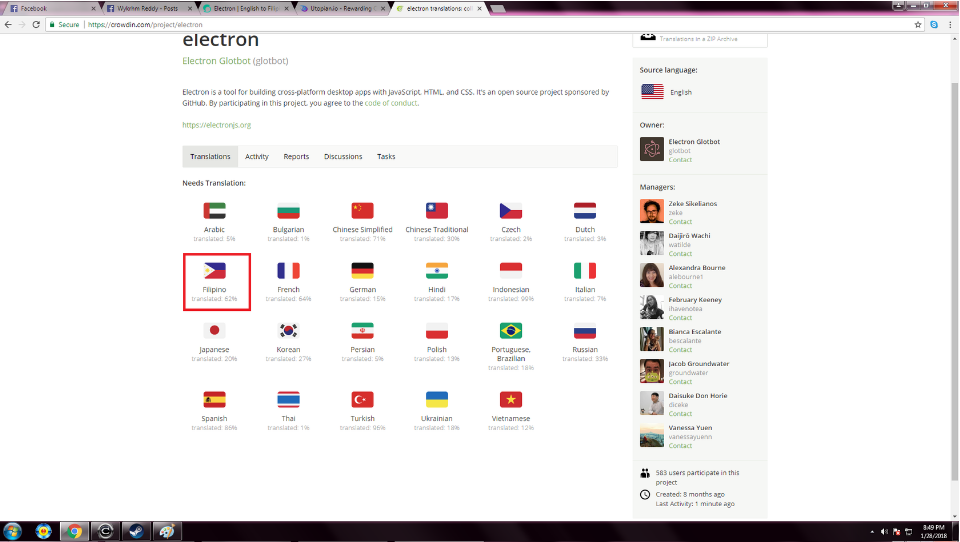Open Electron Glotbot profile link under title

tap(216, 61)
